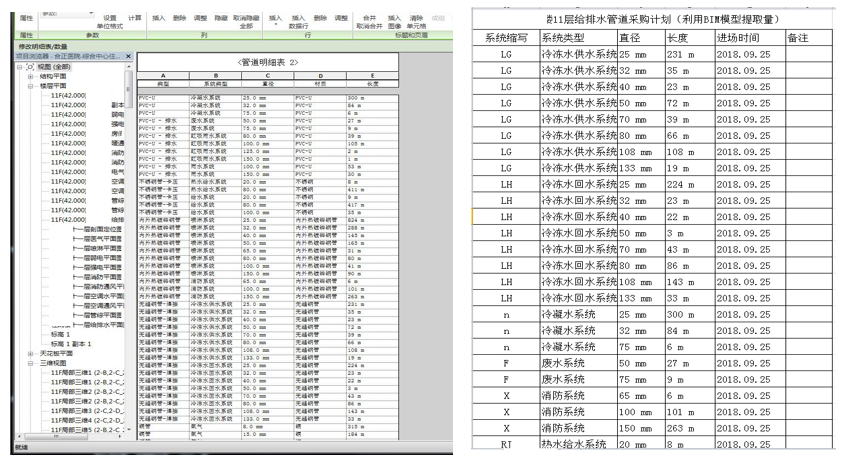Viewport: 845px width, 460px height.
Task: Click the project browser scroll-left arrow
Action: [x=19, y=436]
